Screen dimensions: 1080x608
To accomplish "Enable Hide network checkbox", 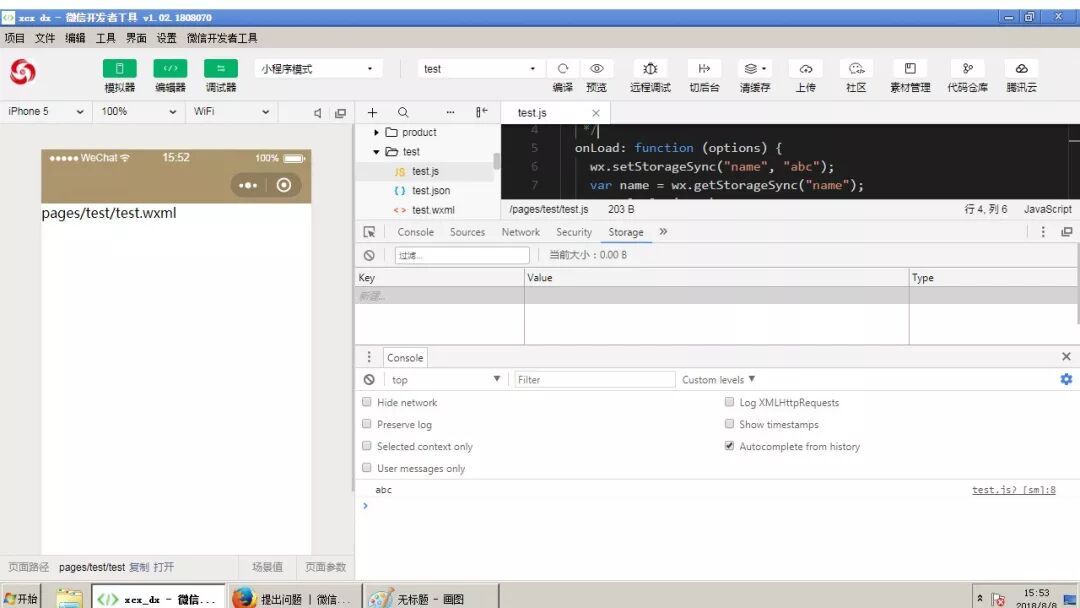I will coord(366,402).
